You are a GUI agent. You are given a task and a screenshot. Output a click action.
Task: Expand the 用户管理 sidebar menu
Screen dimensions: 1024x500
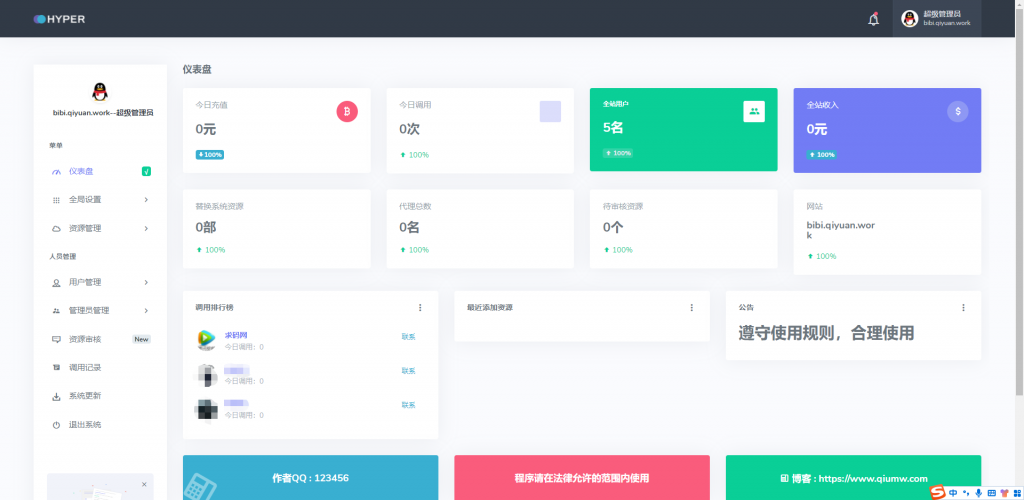point(100,283)
